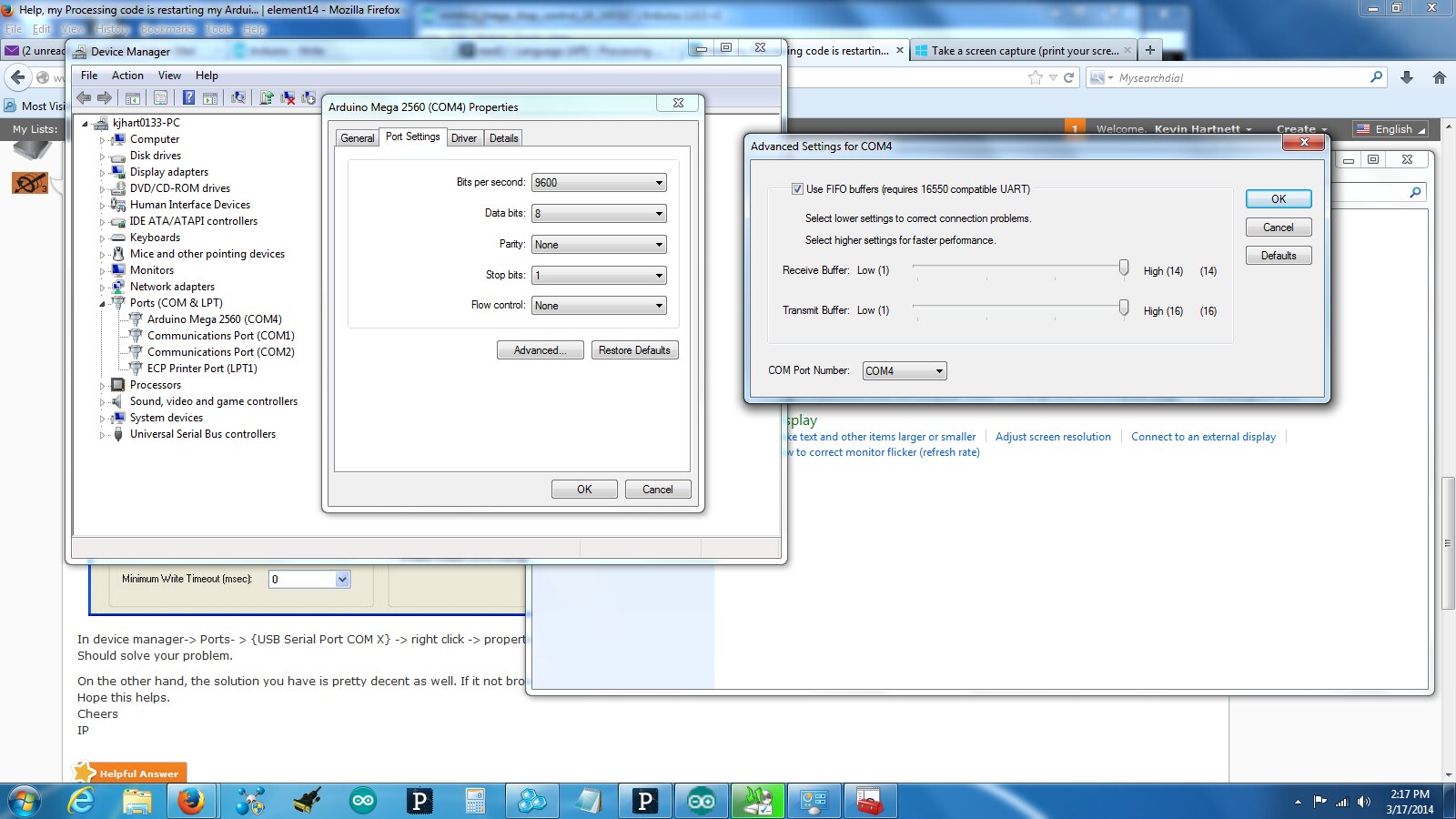Open the Bits per second dropdown
The image size is (1456, 819).
tap(599, 183)
